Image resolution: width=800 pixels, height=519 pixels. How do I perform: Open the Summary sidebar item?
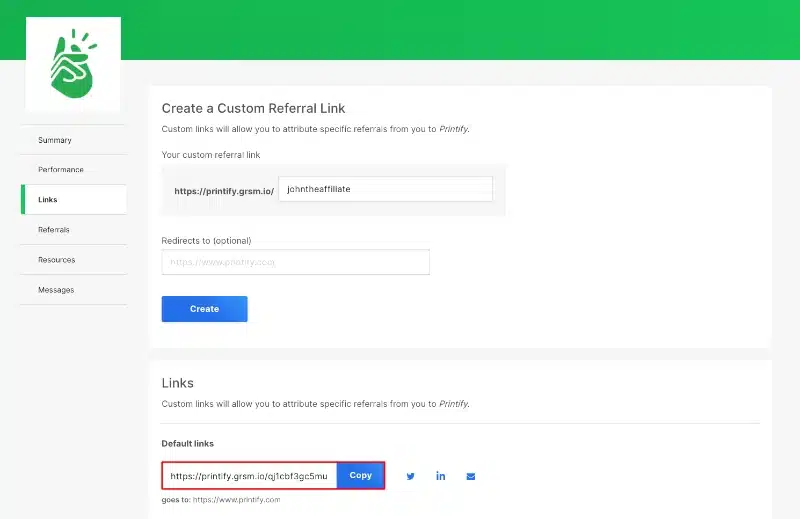click(73, 140)
